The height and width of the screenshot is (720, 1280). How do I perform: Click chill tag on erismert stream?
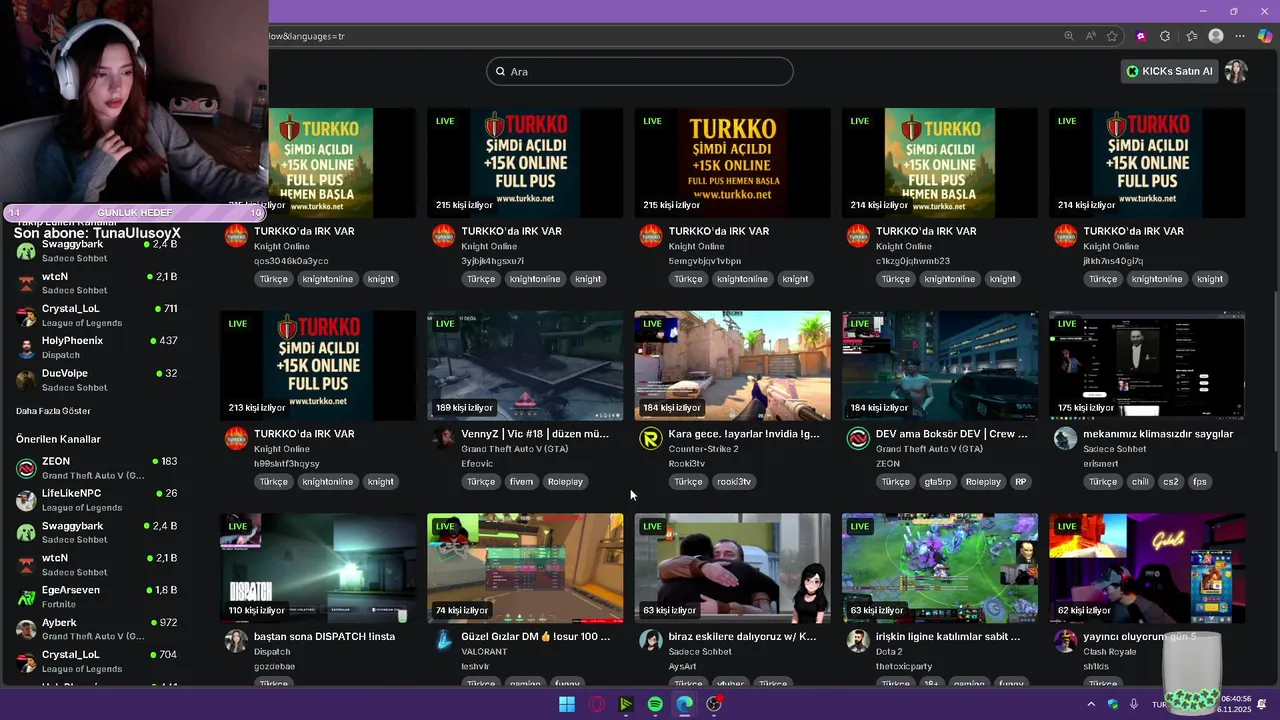coord(1140,482)
